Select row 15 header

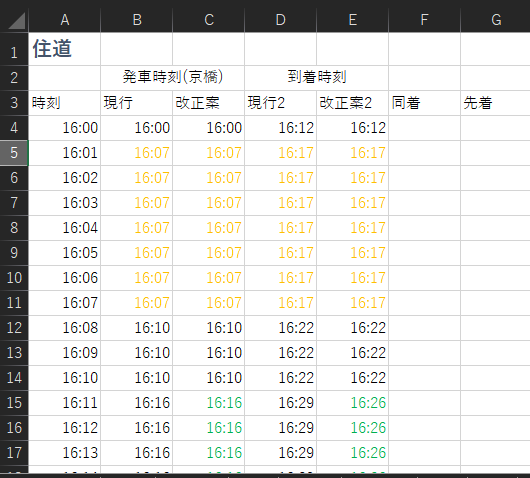pos(14,403)
